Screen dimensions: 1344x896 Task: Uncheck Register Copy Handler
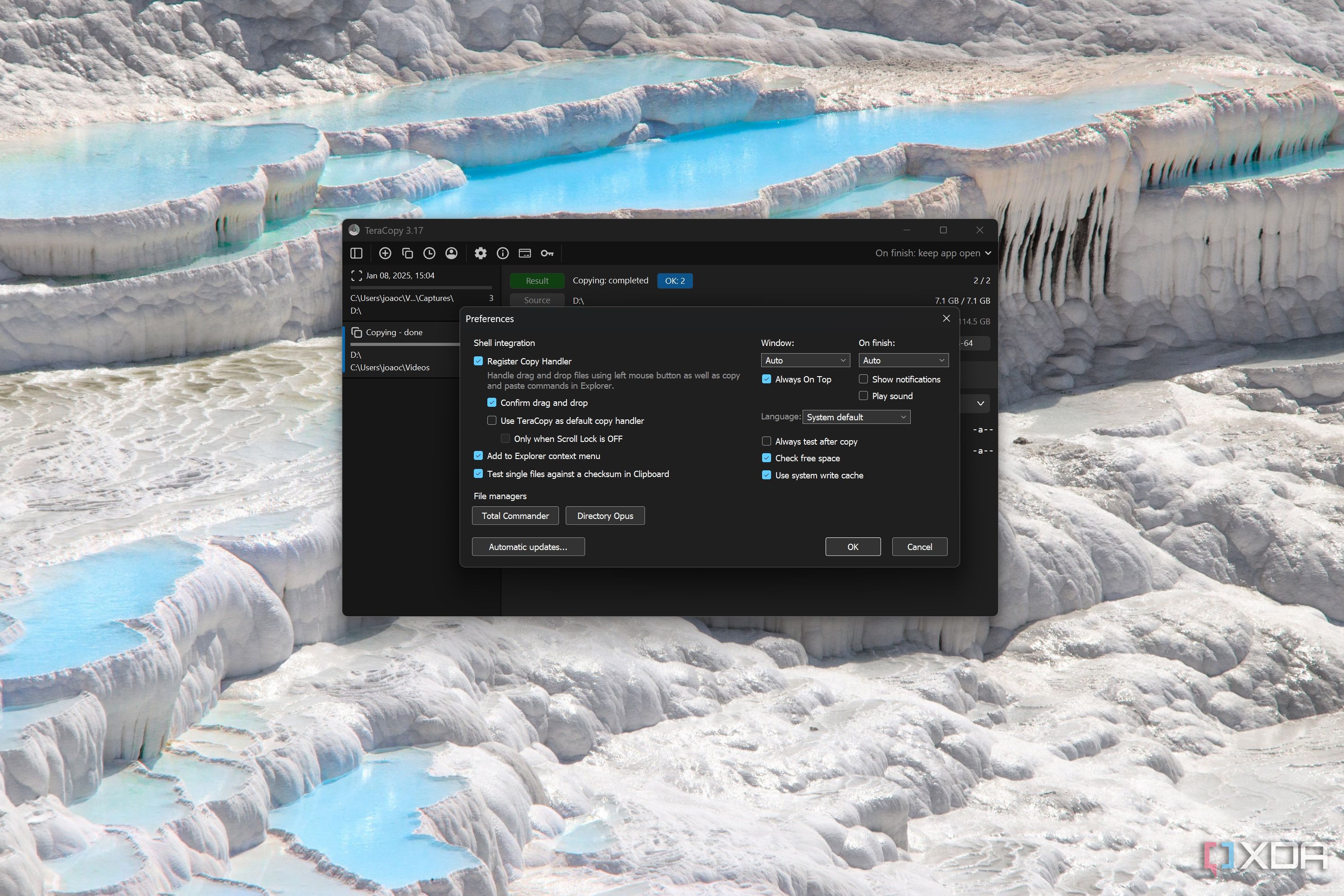[x=479, y=361]
